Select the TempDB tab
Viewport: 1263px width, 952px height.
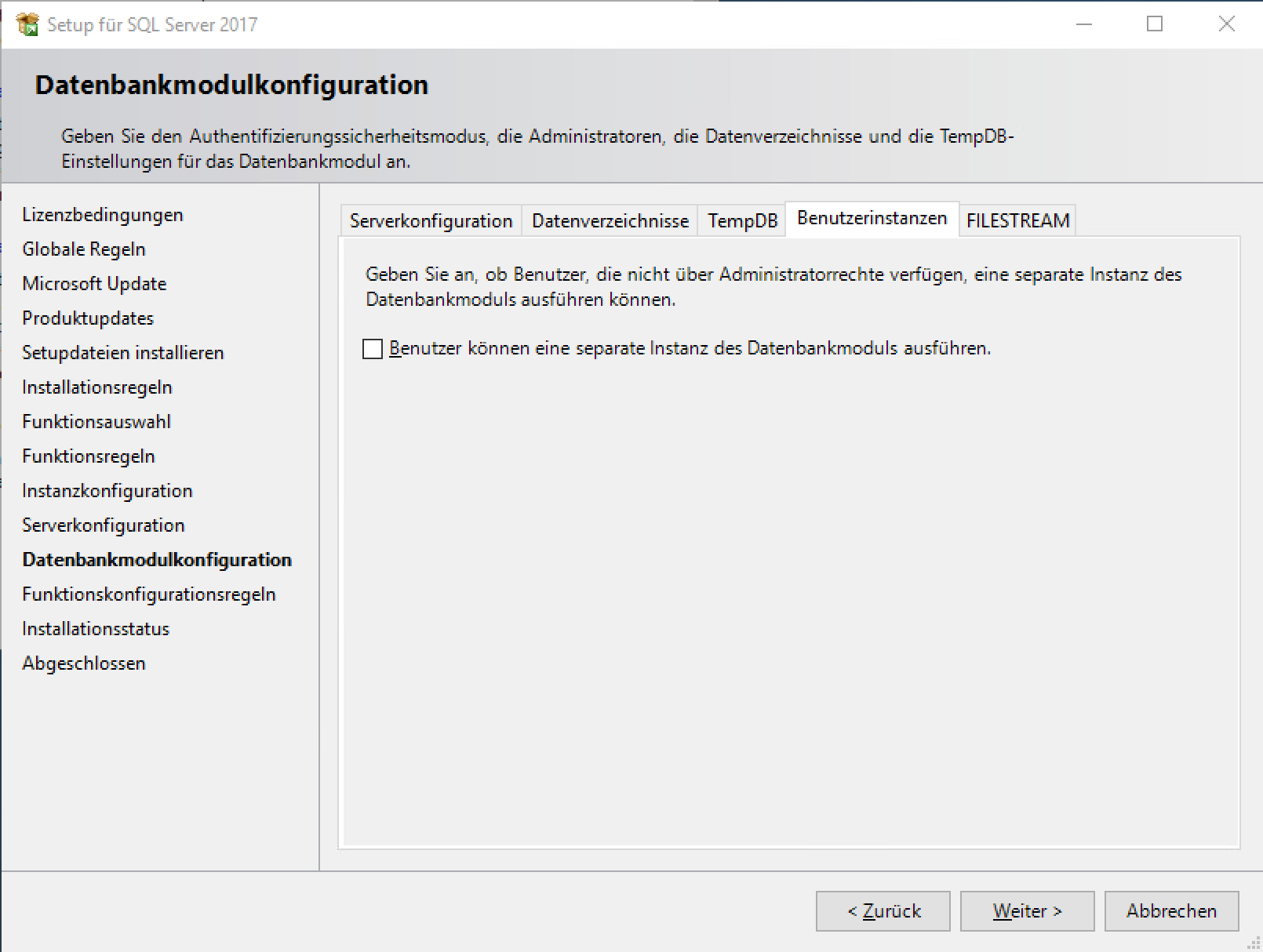742,221
